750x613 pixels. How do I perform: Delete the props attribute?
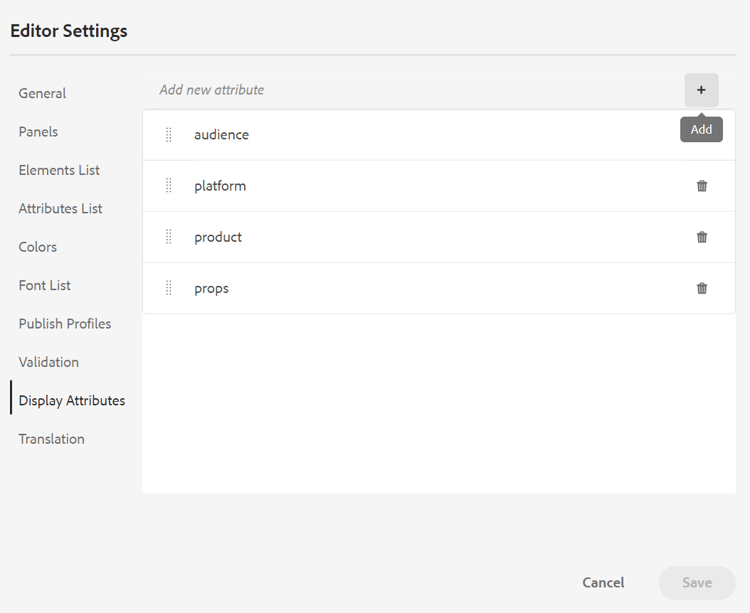702,288
